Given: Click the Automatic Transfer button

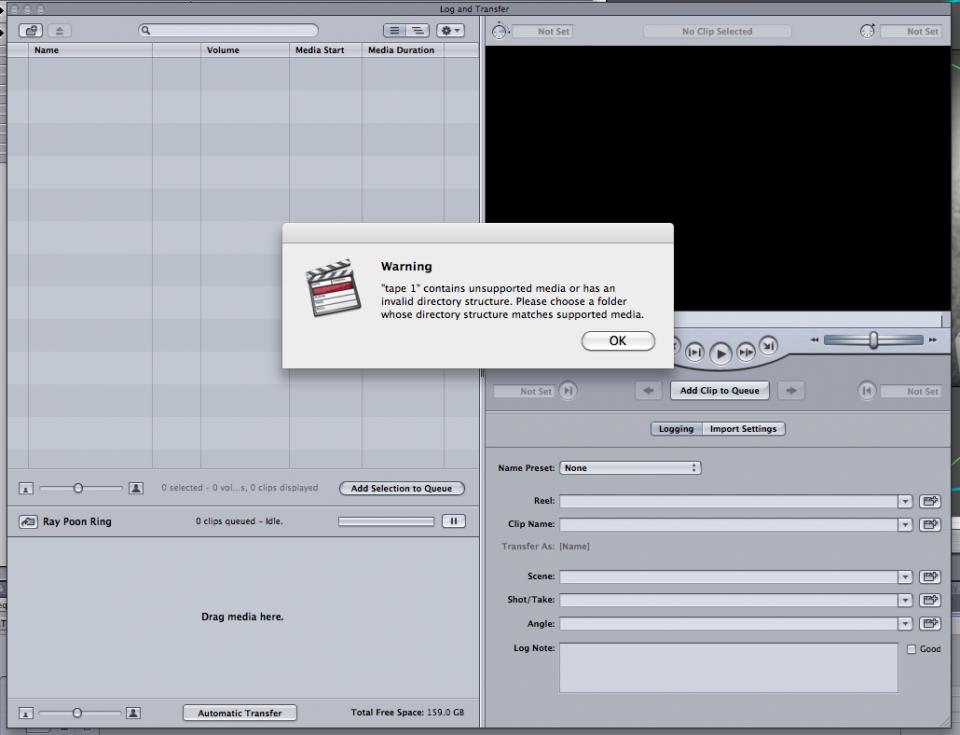Looking at the screenshot, I should coord(239,712).
